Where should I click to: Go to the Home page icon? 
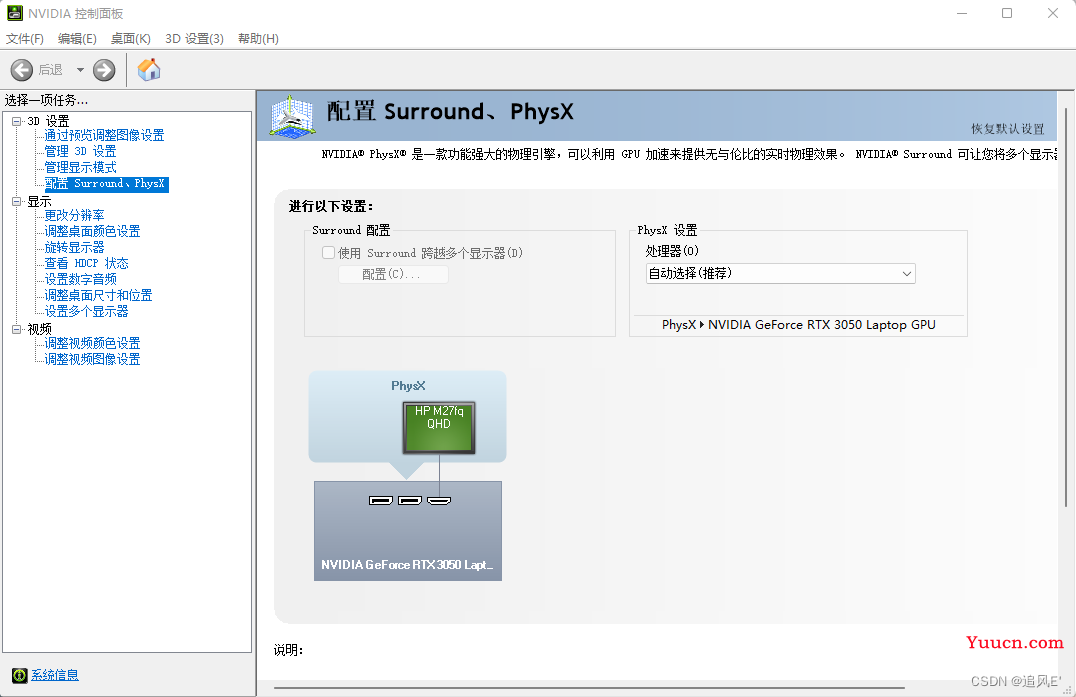(149, 70)
